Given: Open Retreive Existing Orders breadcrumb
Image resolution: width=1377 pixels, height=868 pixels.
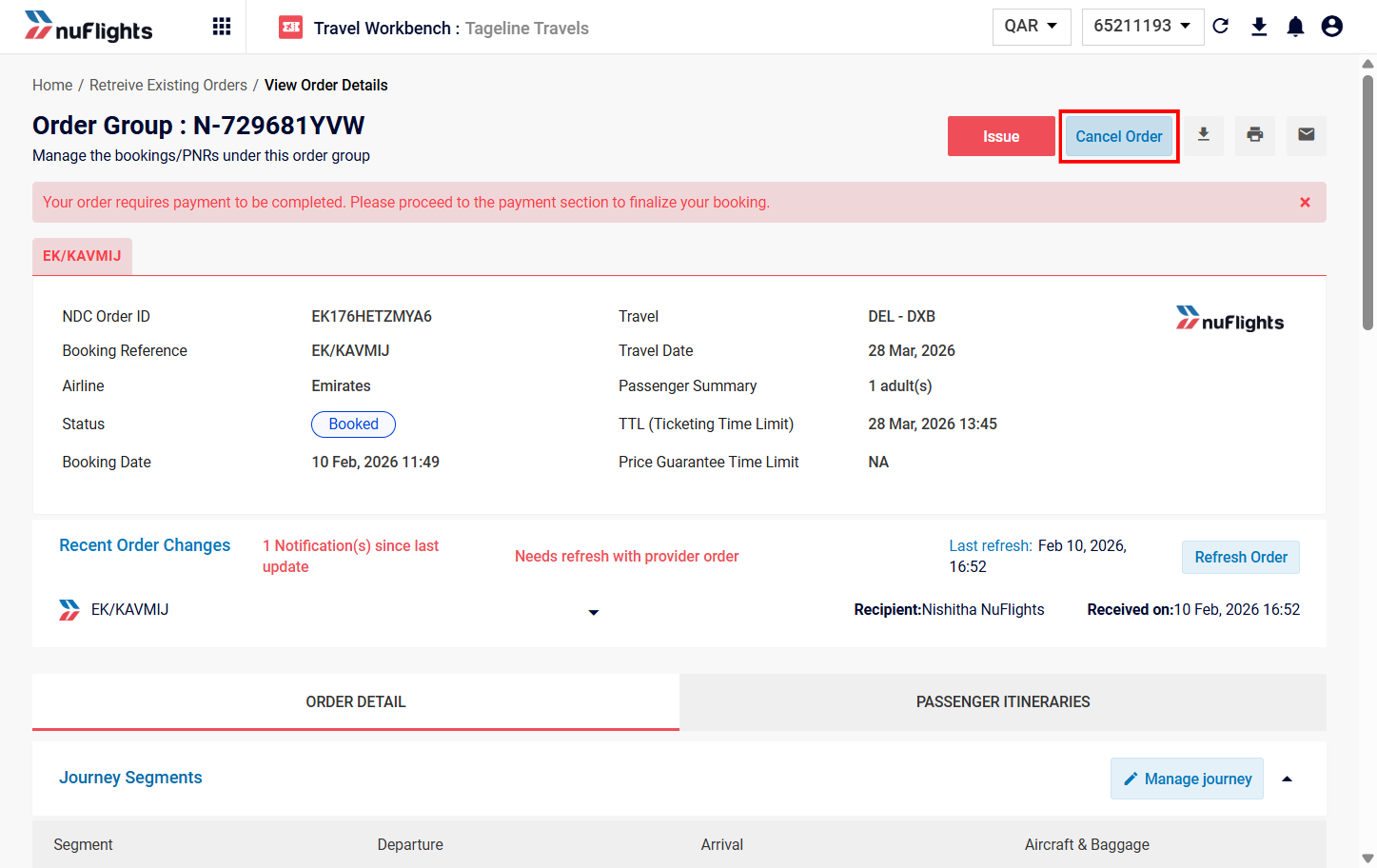Looking at the screenshot, I should pos(168,85).
